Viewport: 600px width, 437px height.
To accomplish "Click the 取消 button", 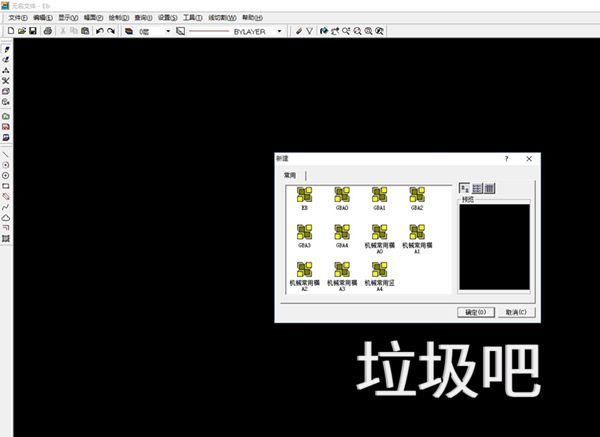I will pos(515,312).
